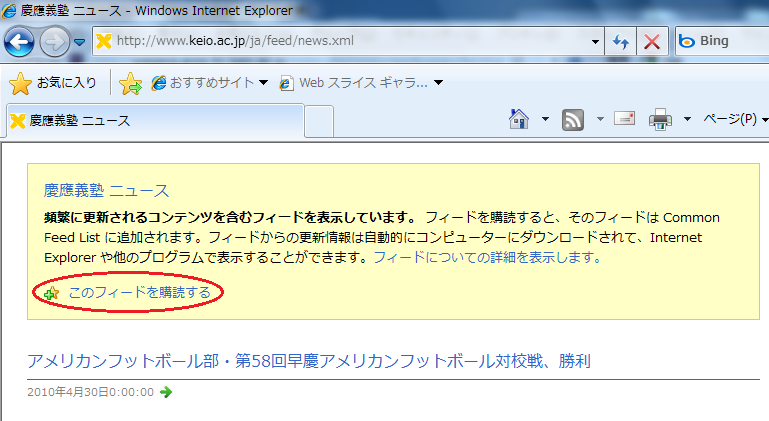The image size is (769, 421).
Task: Expand the Print options dropdown arrow
Action: coord(687,119)
